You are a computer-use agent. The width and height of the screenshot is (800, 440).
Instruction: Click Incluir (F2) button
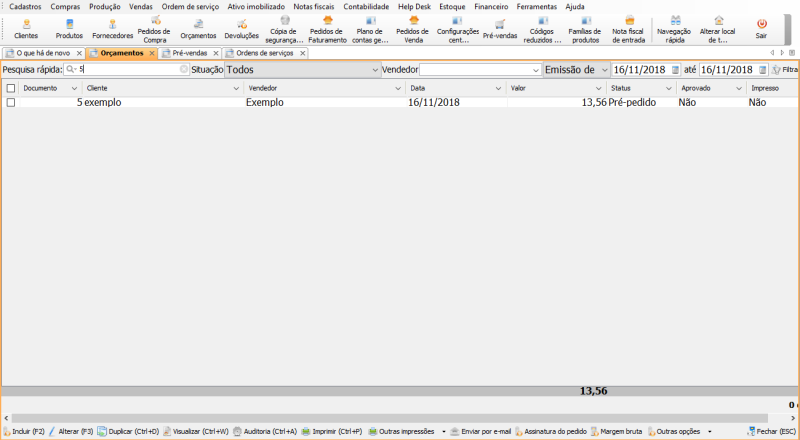24,431
